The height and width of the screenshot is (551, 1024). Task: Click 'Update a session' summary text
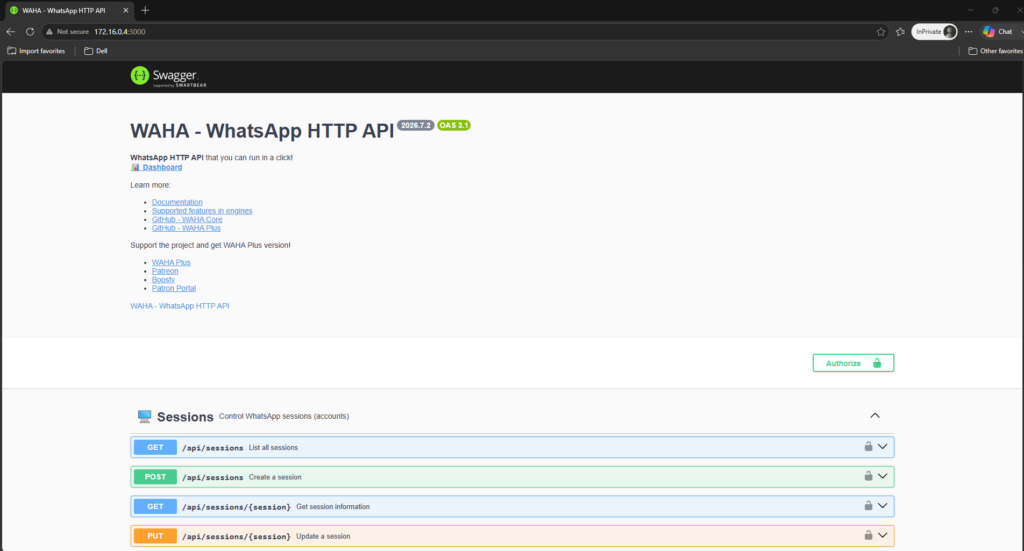coord(323,536)
